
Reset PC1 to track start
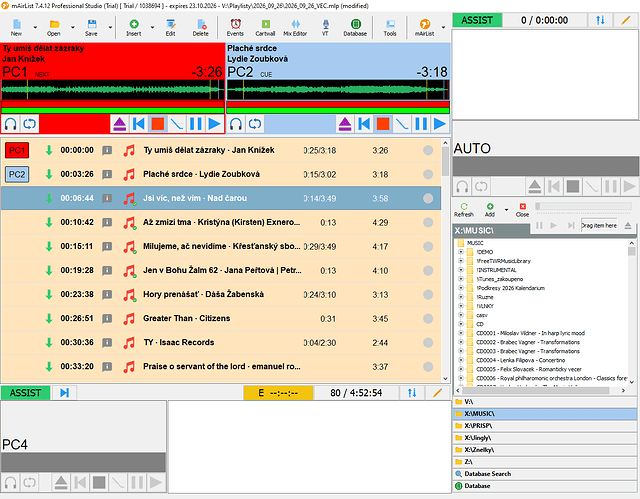[139, 124]
